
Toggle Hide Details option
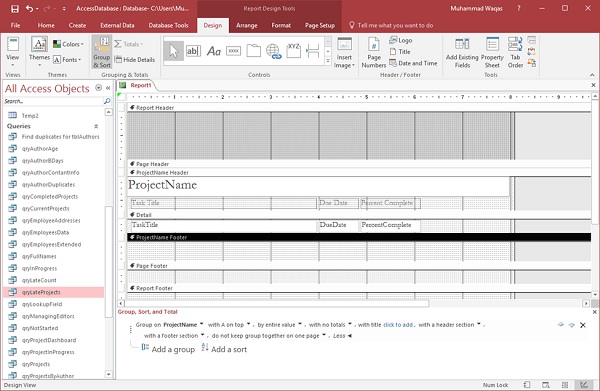tap(135, 60)
